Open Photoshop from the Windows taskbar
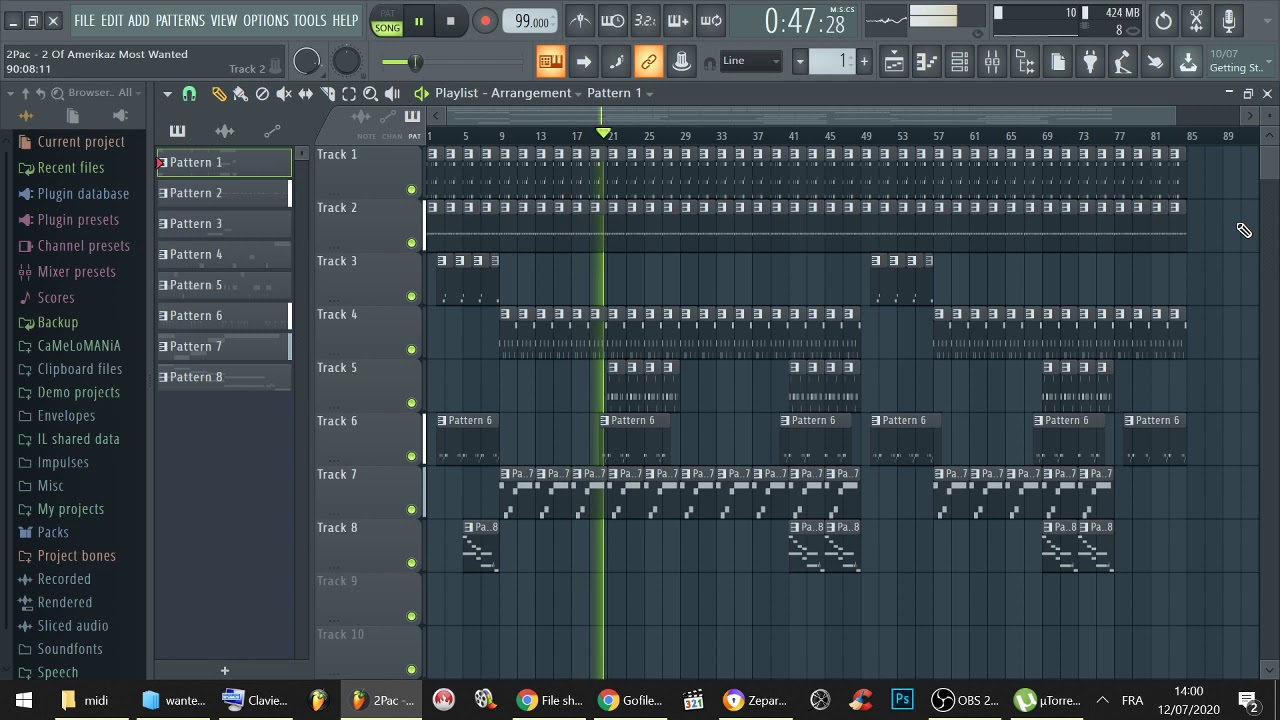This screenshot has width=1280, height=720. pyautogui.click(x=902, y=700)
